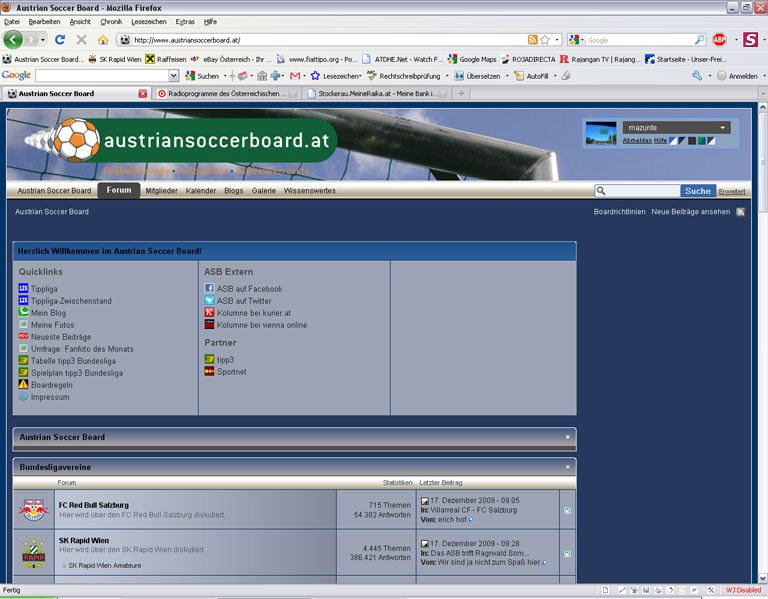
Task: Click the printer icon in status bar
Action: tap(658, 590)
